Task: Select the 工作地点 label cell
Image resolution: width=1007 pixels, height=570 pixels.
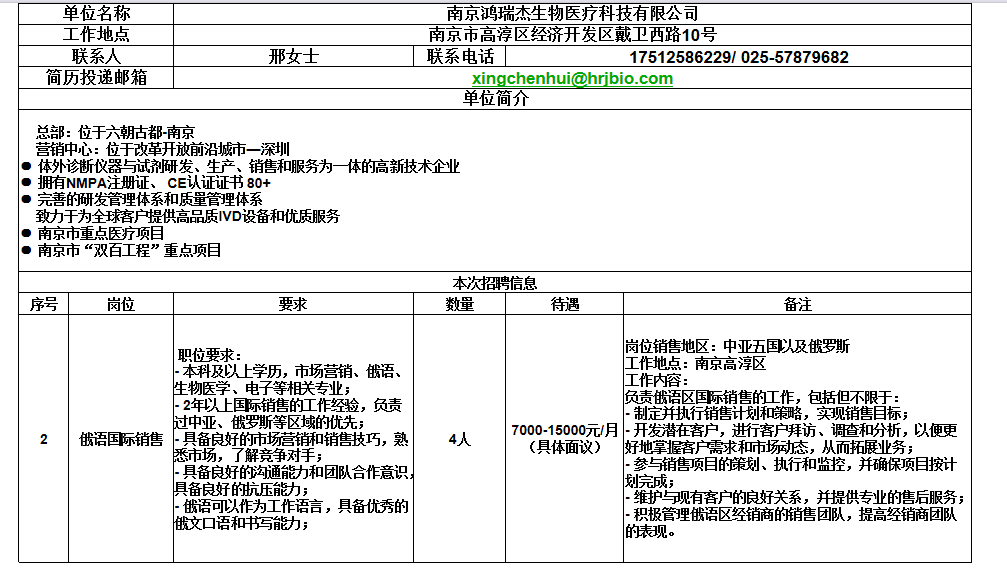Action: click(96, 35)
